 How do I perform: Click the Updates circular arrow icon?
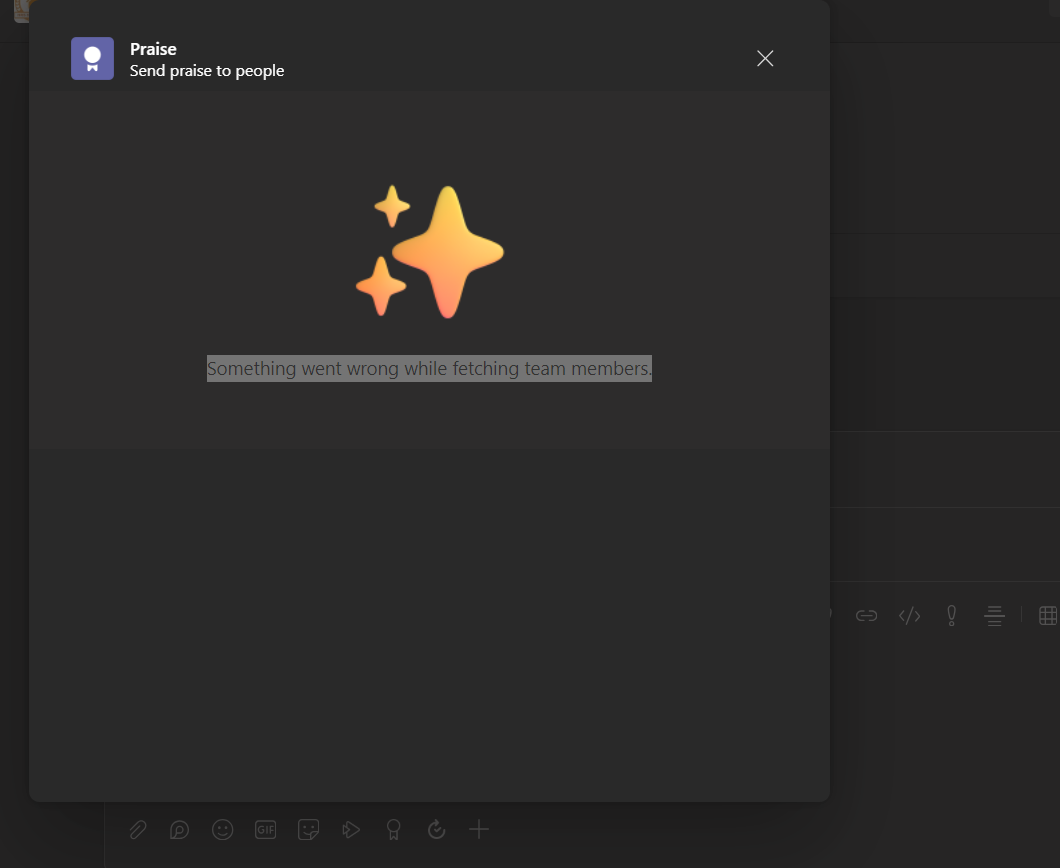click(437, 829)
